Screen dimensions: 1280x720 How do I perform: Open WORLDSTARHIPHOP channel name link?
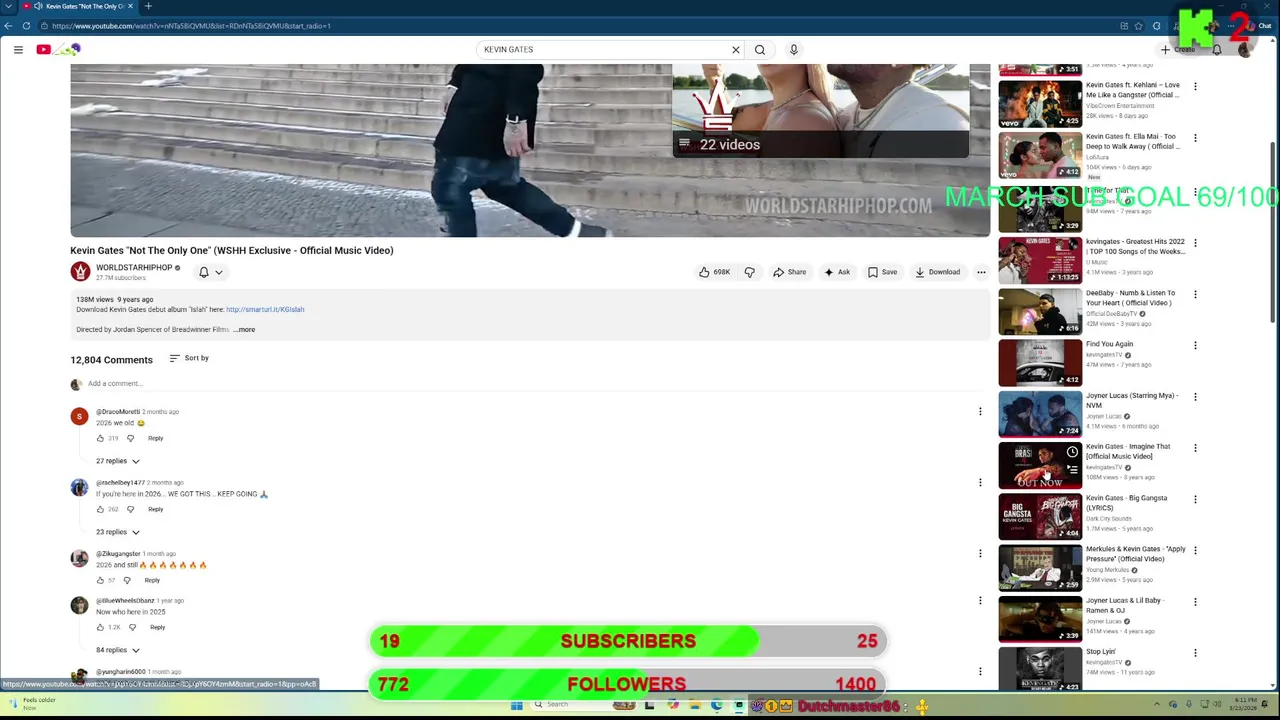(134, 268)
